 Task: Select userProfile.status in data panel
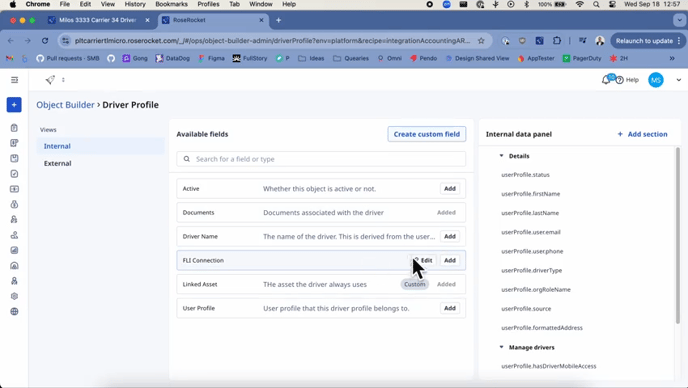(x=525, y=175)
